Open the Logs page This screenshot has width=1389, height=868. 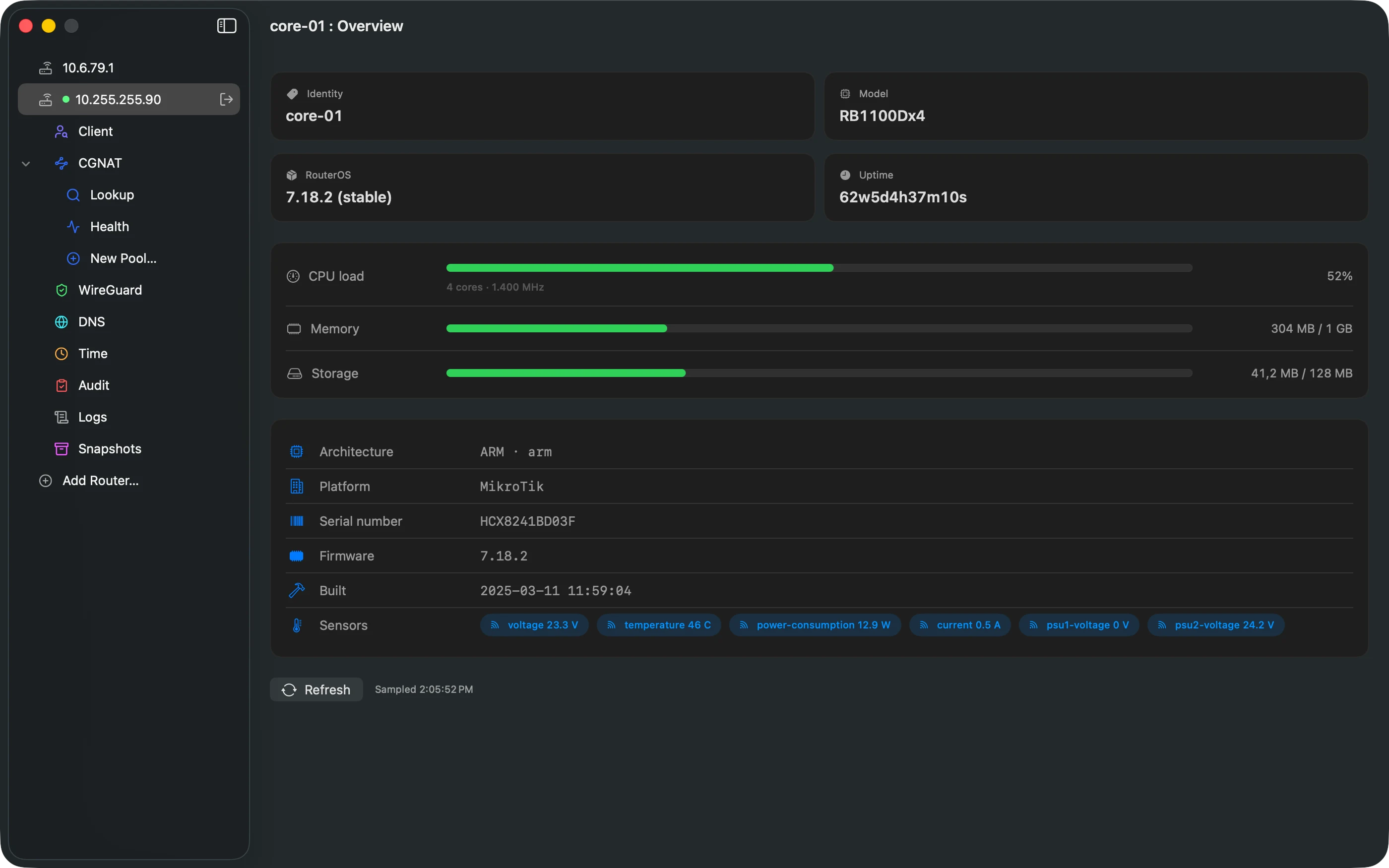coord(128,417)
